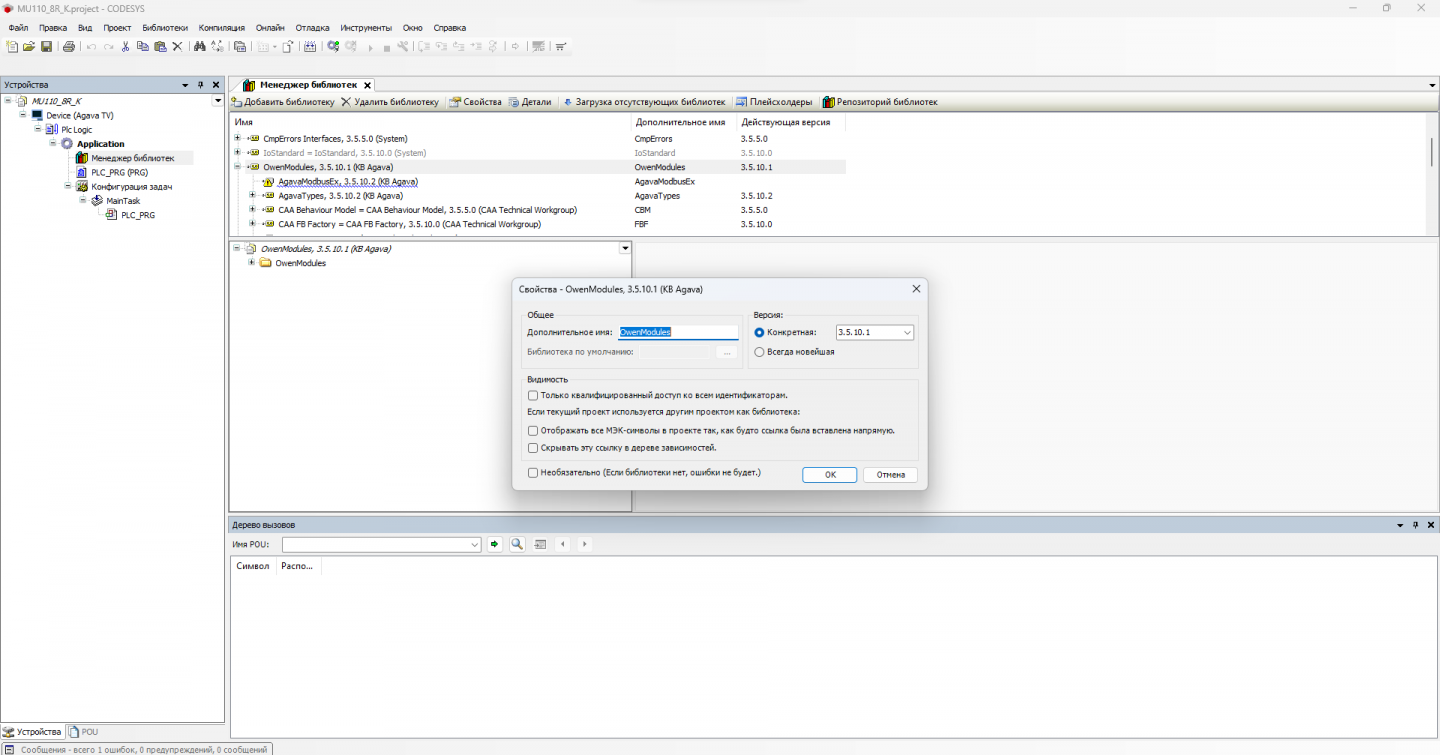Open the library repository books icon

pyautogui.click(x=828, y=102)
